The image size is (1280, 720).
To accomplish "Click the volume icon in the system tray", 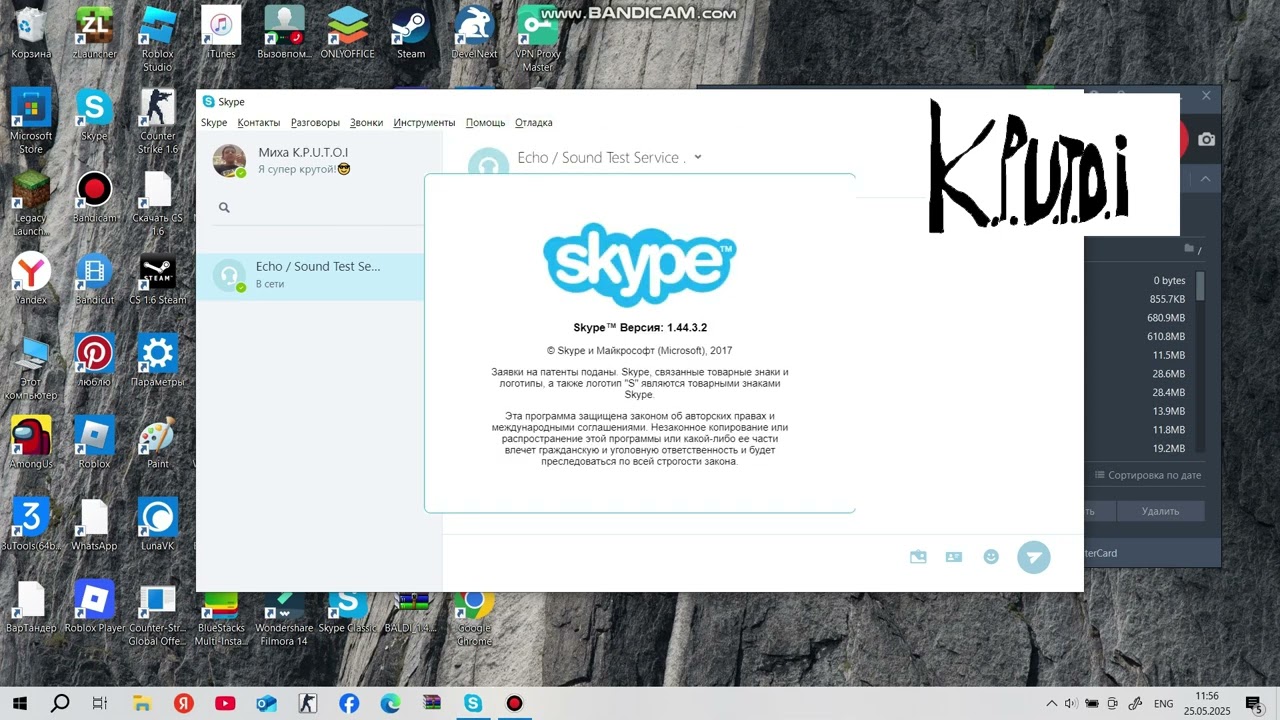I will click(x=1071, y=703).
